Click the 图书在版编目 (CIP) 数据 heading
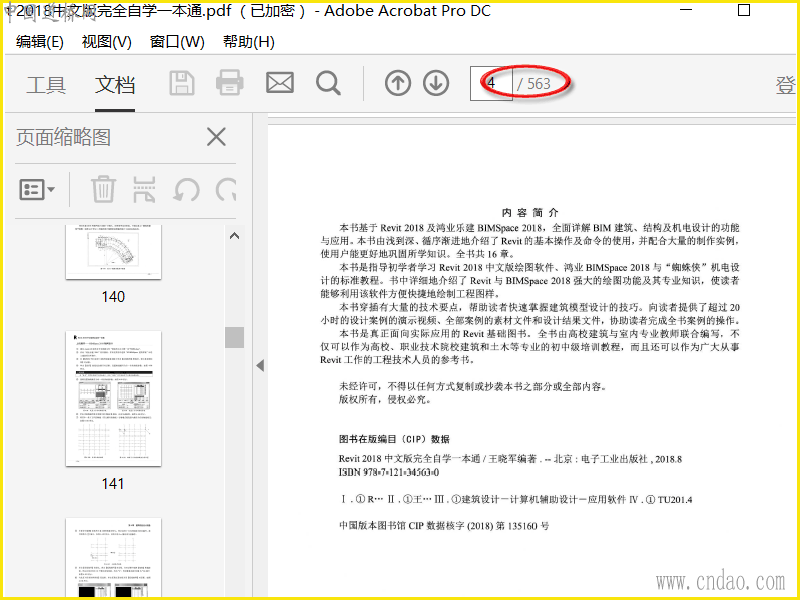The image size is (800, 600). (x=394, y=439)
